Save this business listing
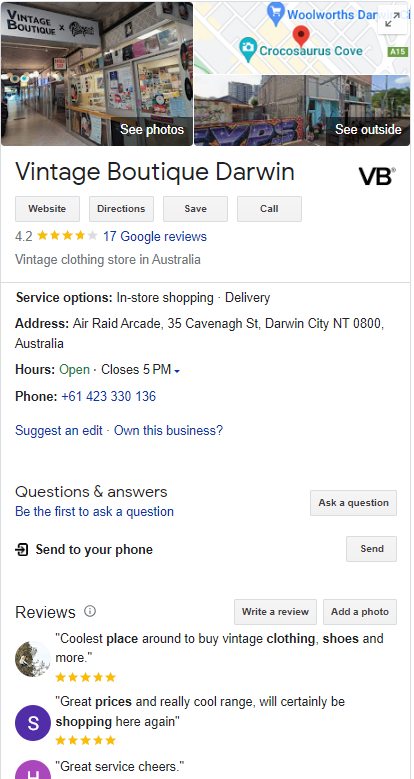This screenshot has height=779, width=414. (x=195, y=209)
